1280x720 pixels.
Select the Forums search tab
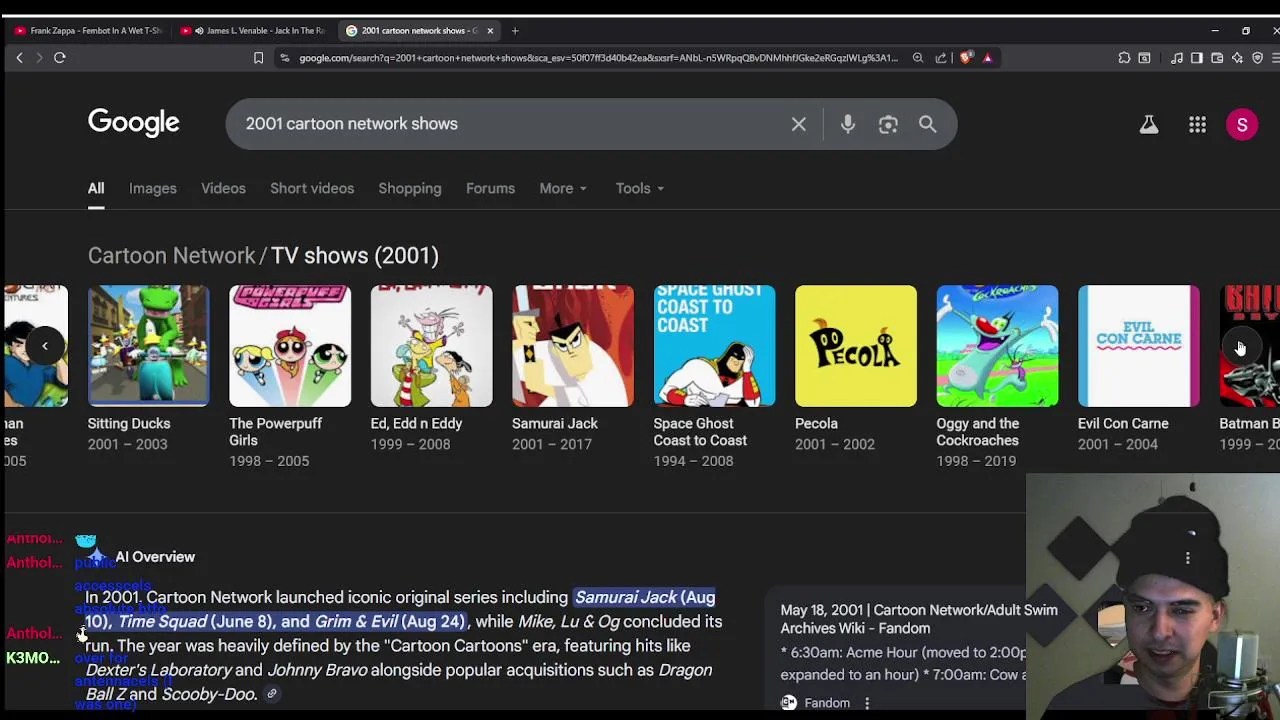[x=490, y=188]
